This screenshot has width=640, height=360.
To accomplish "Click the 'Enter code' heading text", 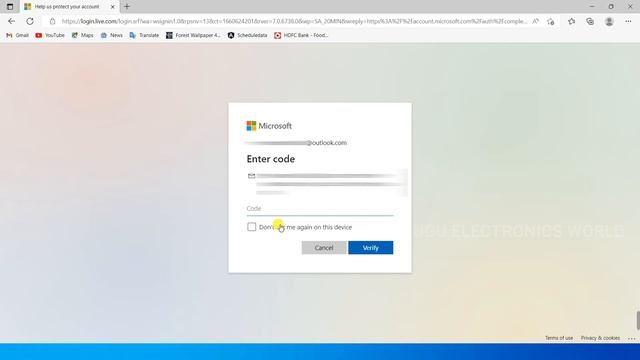I will coord(271,159).
